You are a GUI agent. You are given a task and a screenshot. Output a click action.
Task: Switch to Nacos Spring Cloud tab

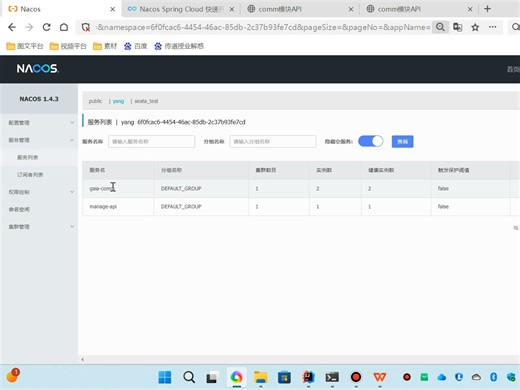(x=181, y=9)
